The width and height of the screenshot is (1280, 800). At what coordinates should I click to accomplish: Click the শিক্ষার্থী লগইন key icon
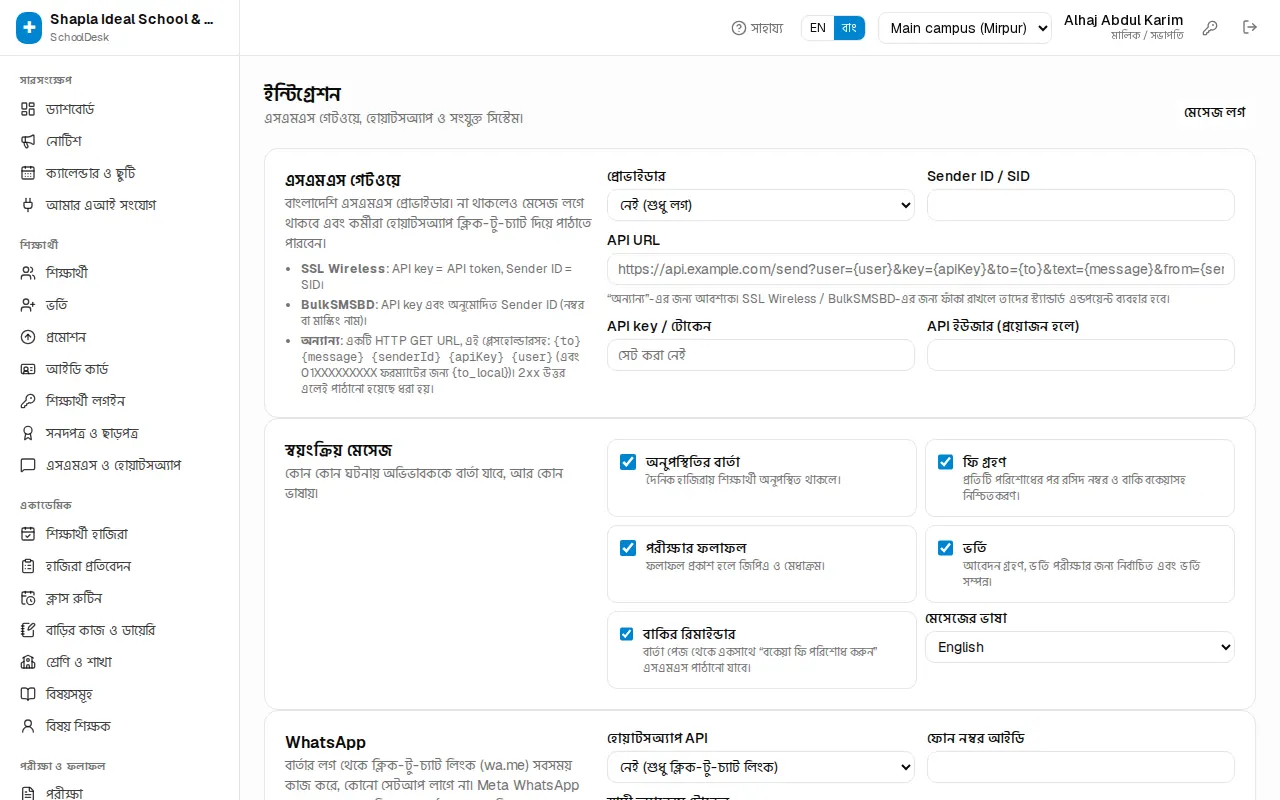[28, 401]
